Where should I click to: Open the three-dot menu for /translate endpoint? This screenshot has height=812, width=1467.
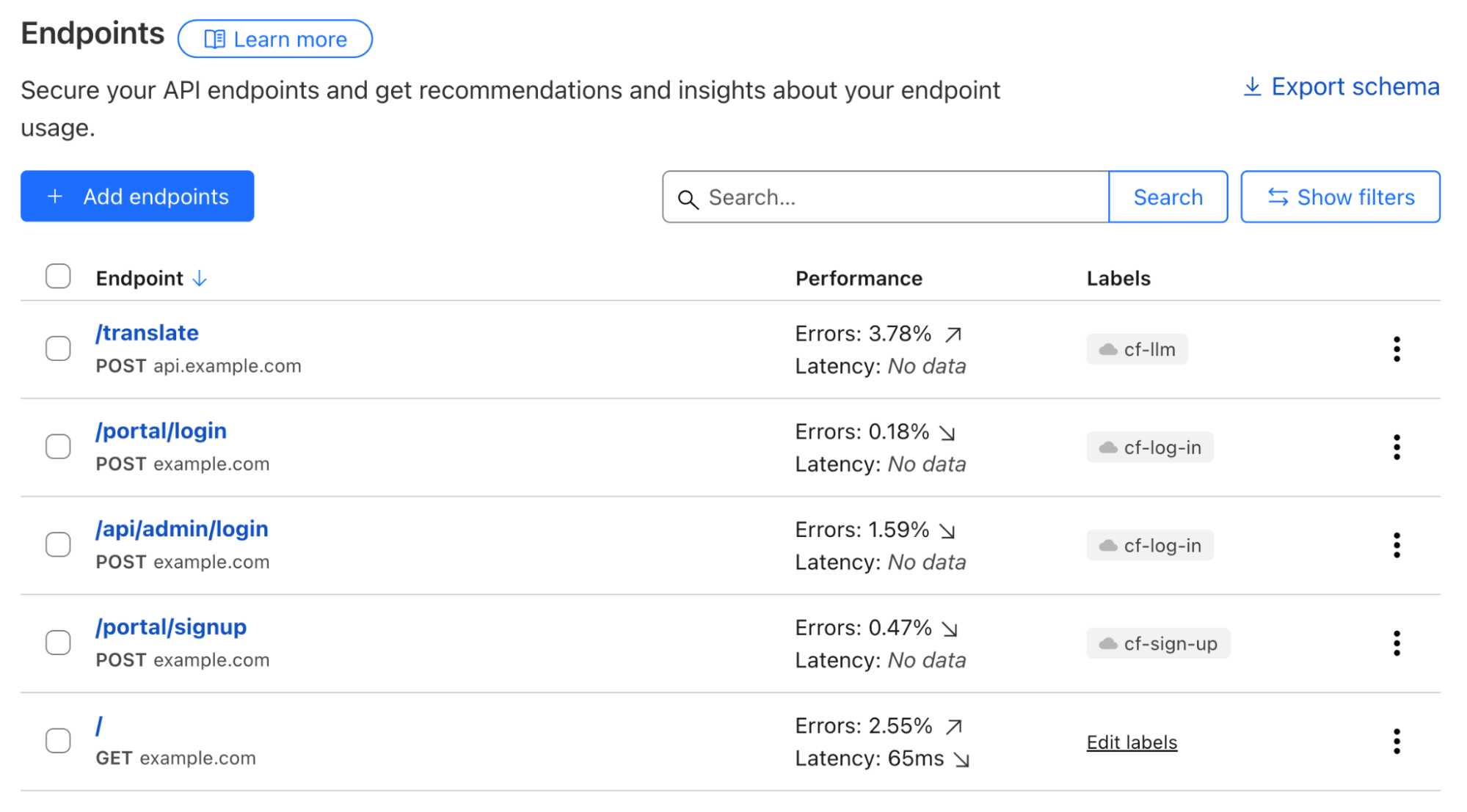pyautogui.click(x=1396, y=349)
